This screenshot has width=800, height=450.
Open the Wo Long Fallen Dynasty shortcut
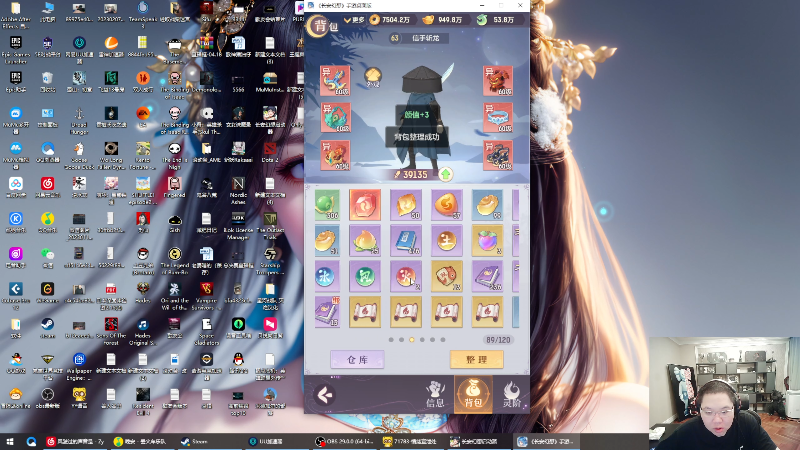click(x=111, y=156)
